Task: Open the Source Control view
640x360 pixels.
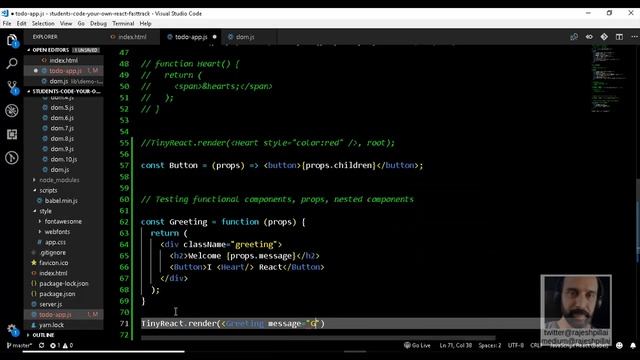Action: pyautogui.click(x=12, y=87)
